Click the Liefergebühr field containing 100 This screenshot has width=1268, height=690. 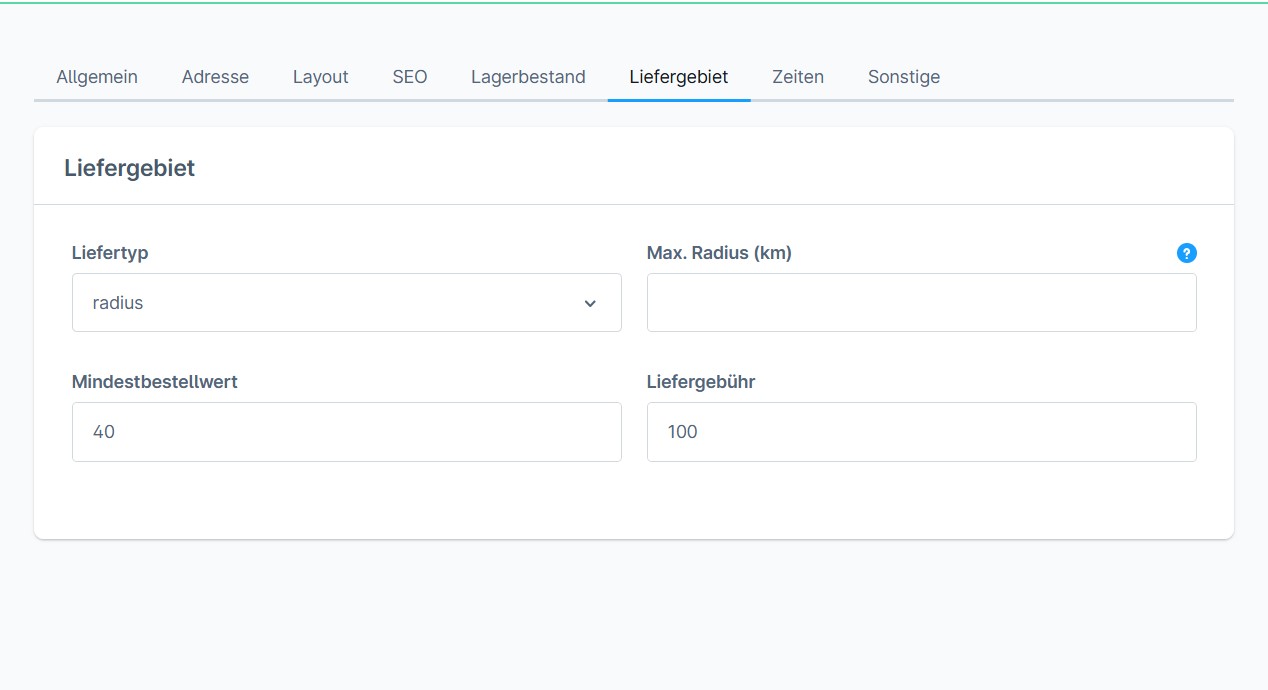[921, 432]
